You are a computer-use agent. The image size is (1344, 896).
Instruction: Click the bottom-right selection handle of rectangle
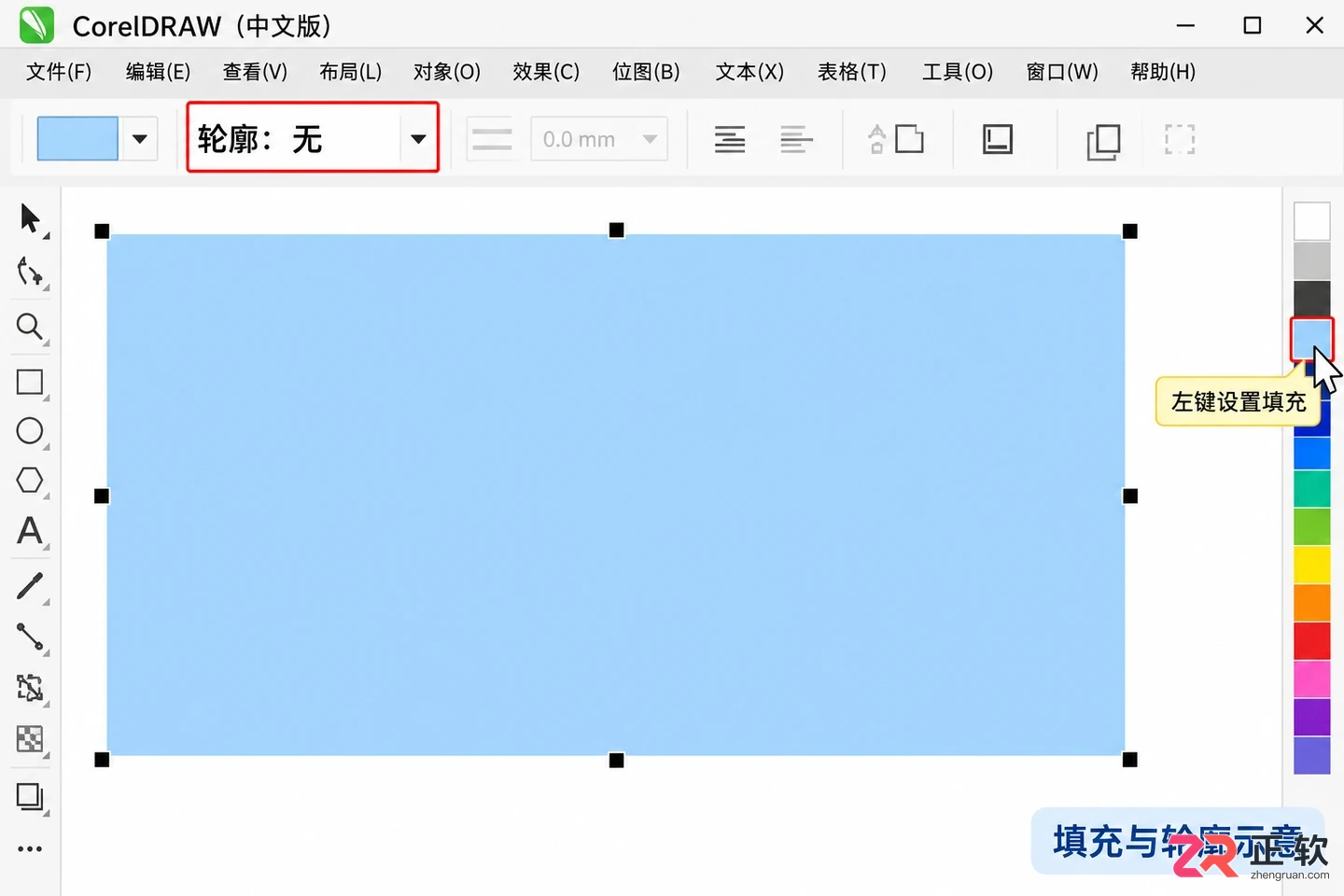coord(1129,760)
